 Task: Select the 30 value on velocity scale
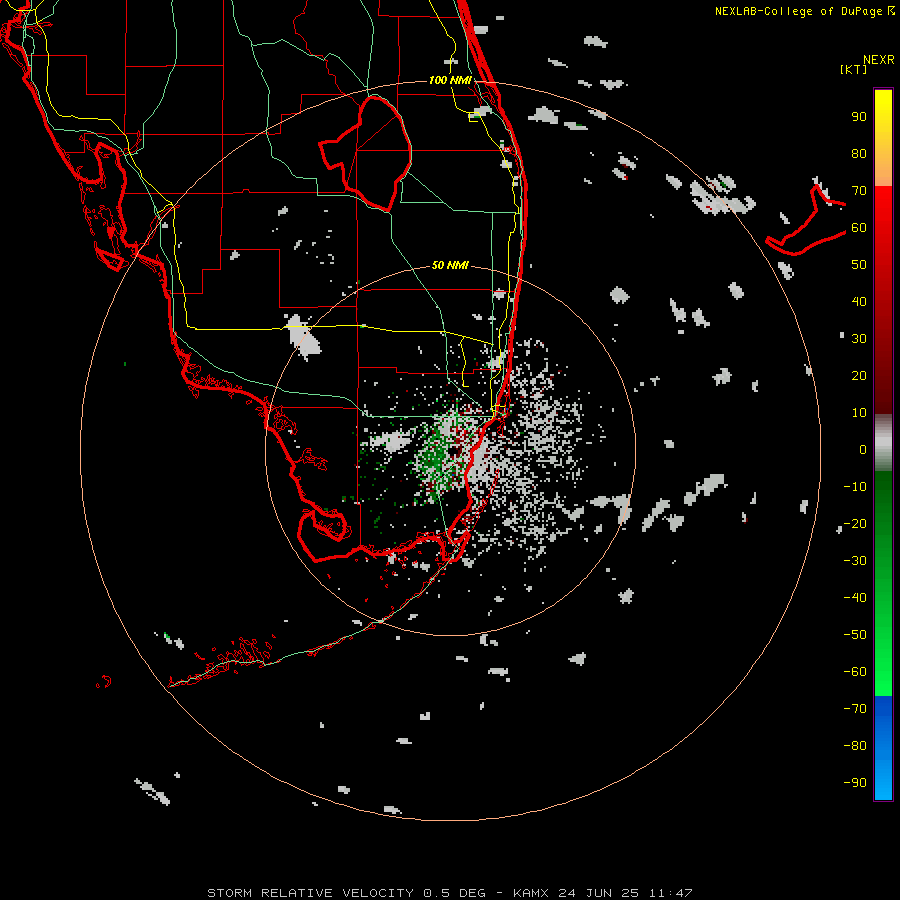(859, 339)
